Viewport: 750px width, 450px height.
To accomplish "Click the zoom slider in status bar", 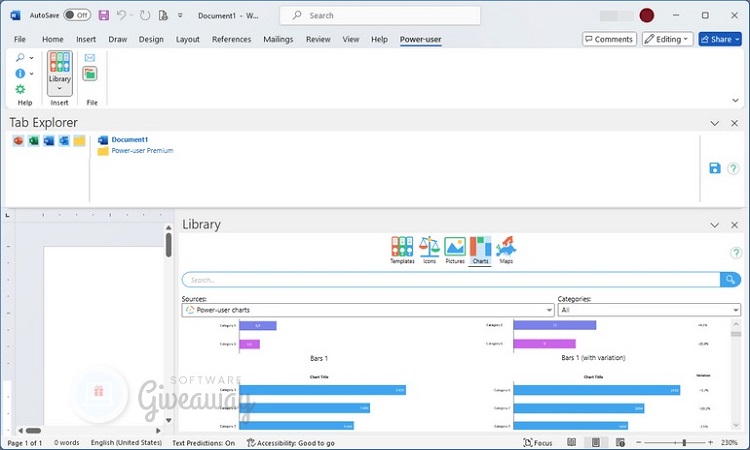I will (683, 442).
